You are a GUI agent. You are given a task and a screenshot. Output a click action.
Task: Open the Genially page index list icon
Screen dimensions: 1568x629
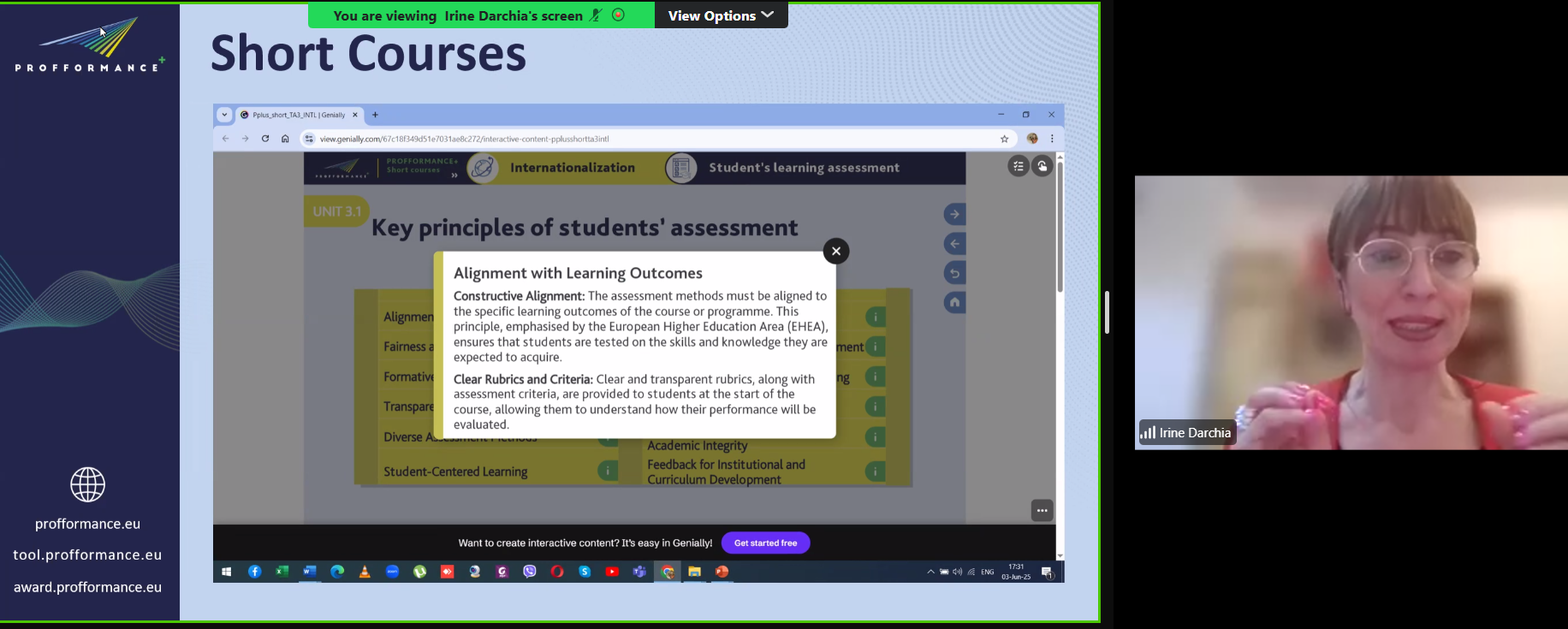[1018, 167]
